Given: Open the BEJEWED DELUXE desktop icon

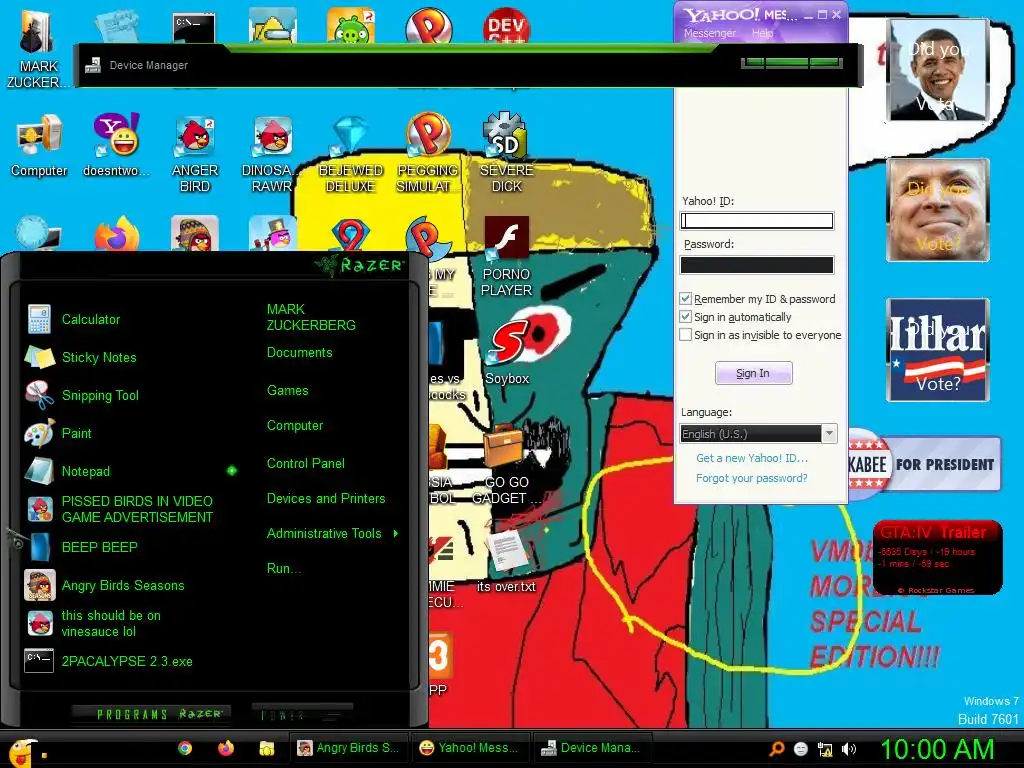Looking at the screenshot, I should tap(351, 153).
